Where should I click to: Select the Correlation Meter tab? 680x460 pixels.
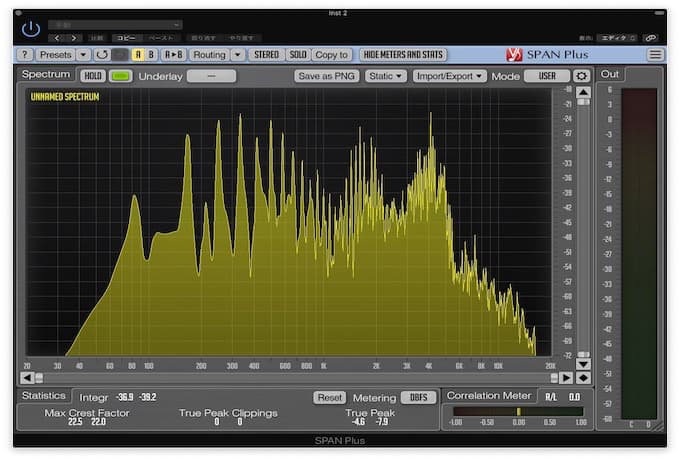point(489,396)
